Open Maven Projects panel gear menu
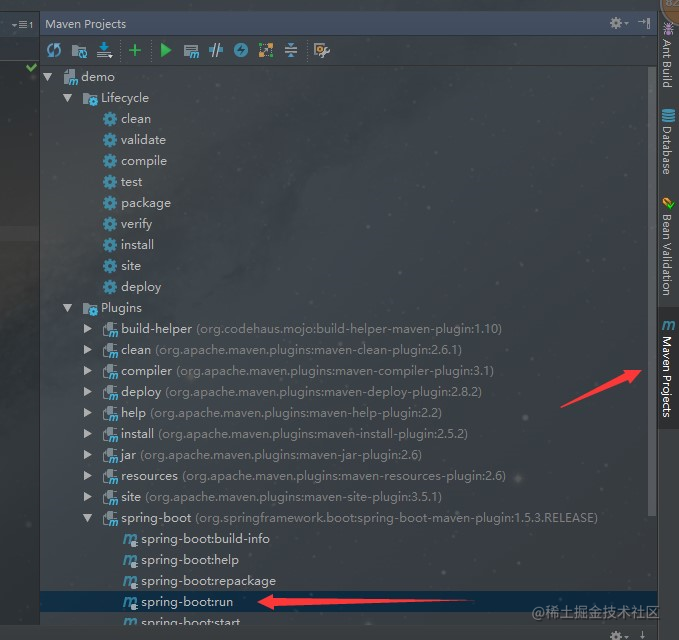The width and height of the screenshot is (679, 640). click(x=618, y=23)
